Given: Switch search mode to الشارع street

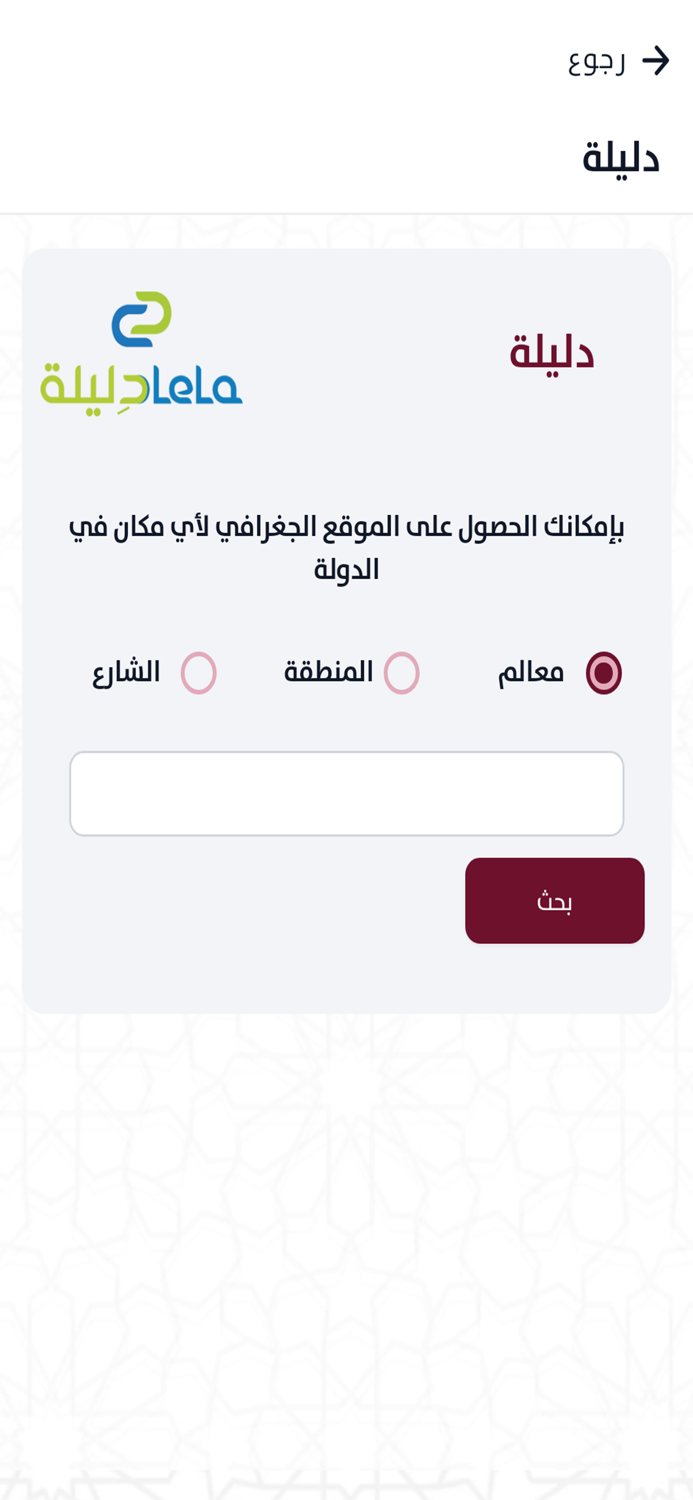Looking at the screenshot, I should [x=198, y=673].
